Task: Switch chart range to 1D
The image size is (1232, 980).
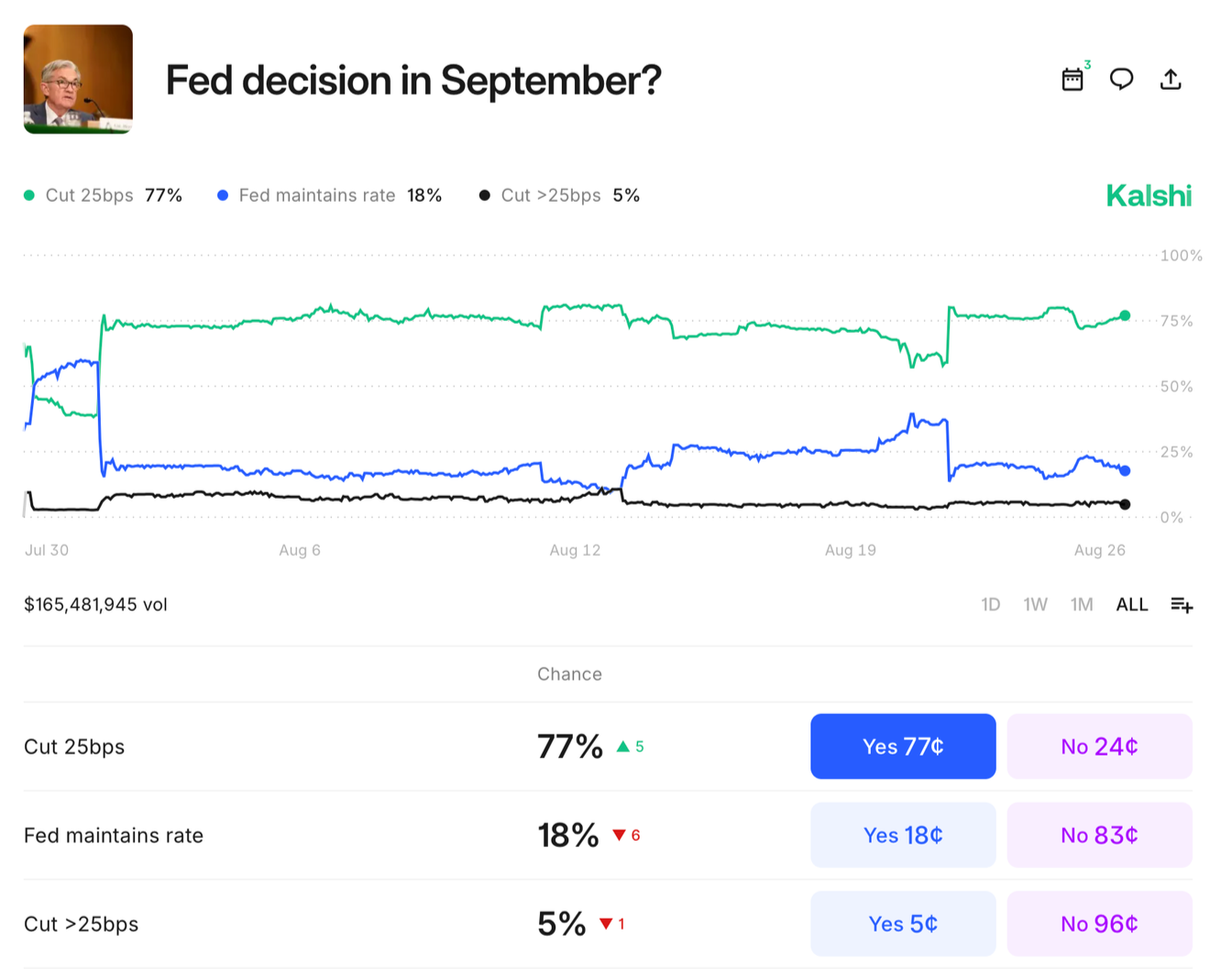Action: (990, 605)
